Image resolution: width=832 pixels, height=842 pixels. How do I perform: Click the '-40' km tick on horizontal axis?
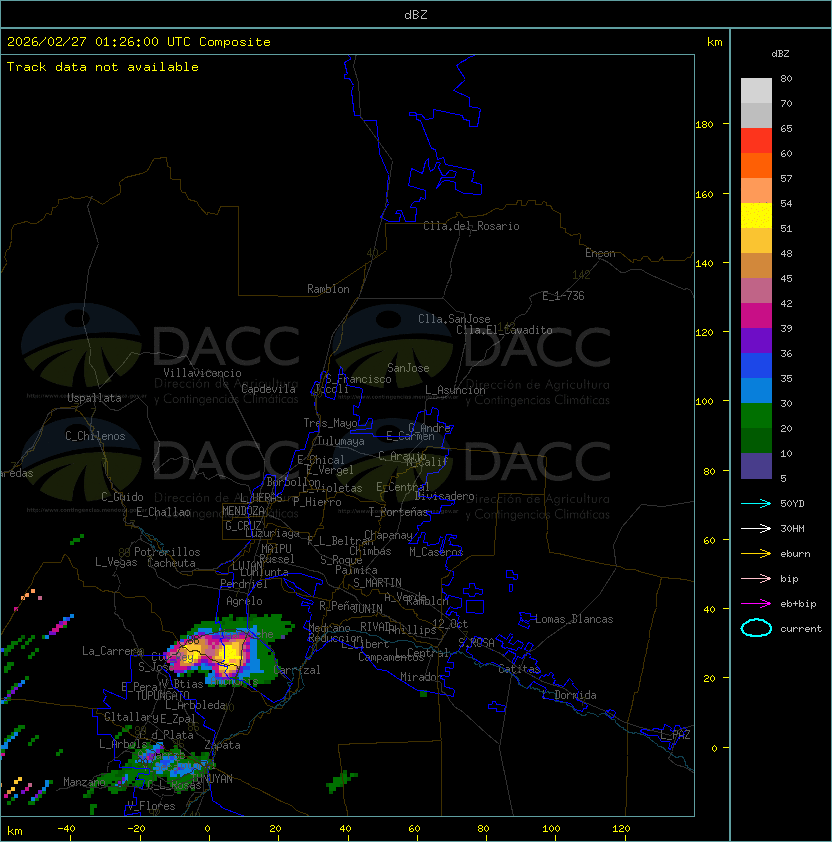pyautogui.click(x=66, y=829)
